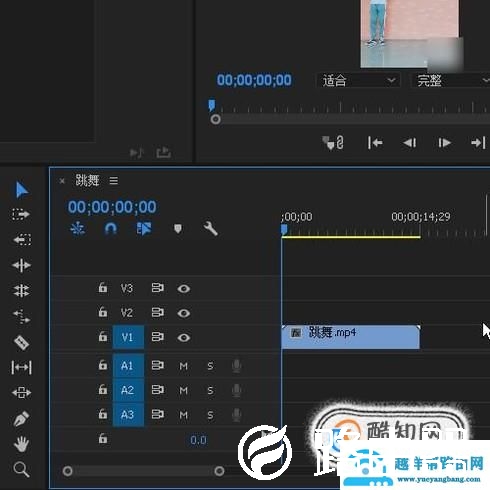Select the Slide tool
This screenshot has width=490, height=490.
coord(21,393)
